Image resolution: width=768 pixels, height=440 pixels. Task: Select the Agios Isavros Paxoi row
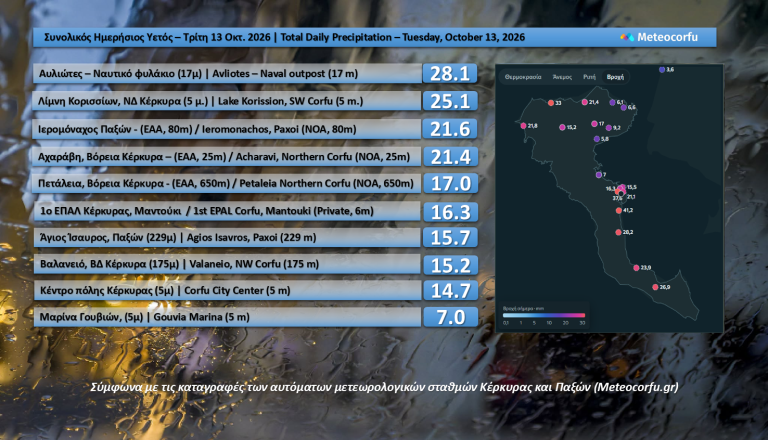(227, 237)
